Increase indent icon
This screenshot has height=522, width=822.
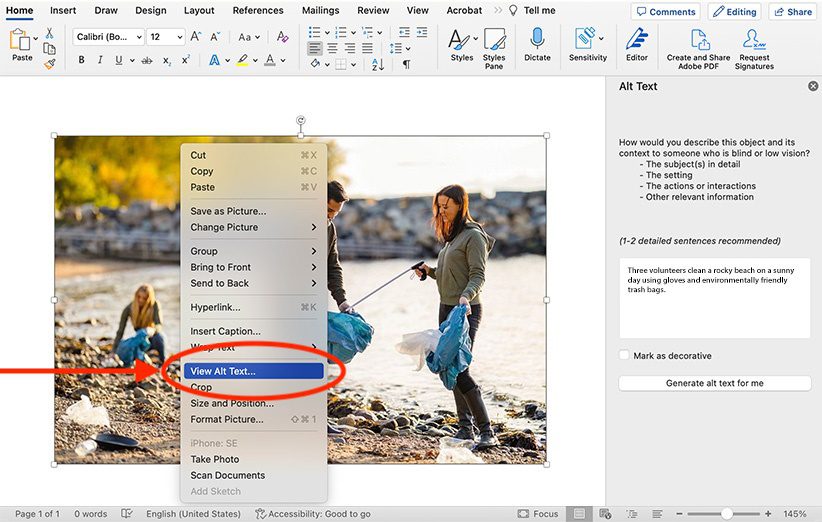tap(422, 32)
